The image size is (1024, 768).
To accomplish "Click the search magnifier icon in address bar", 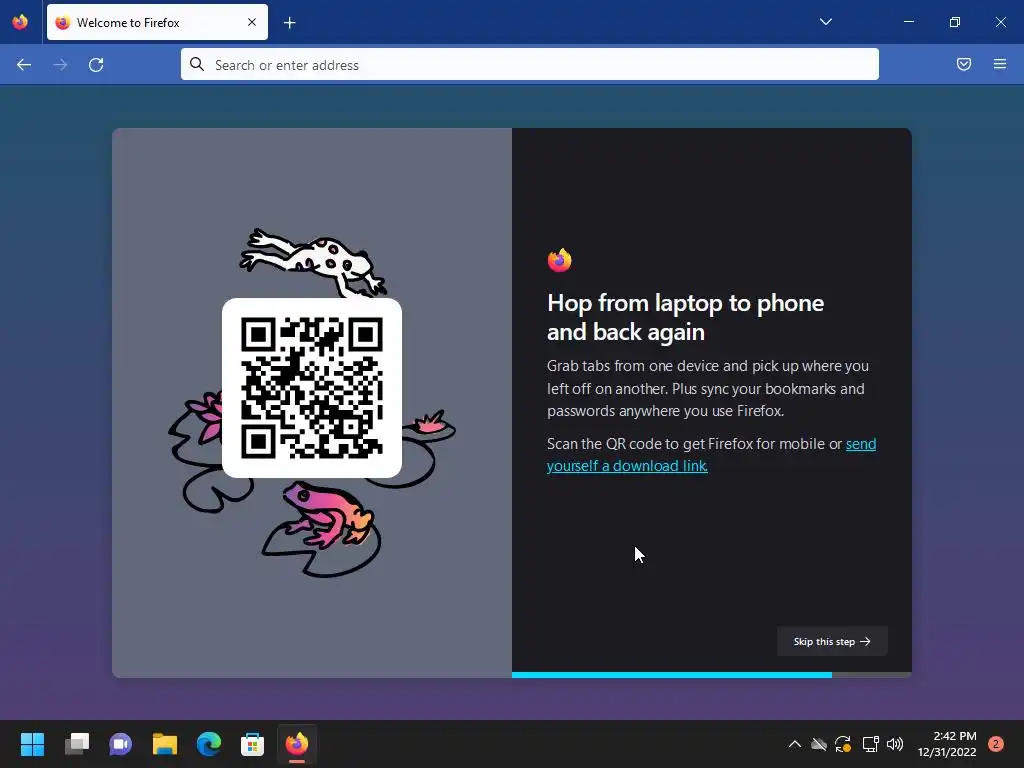I will (x=197, y=64).
